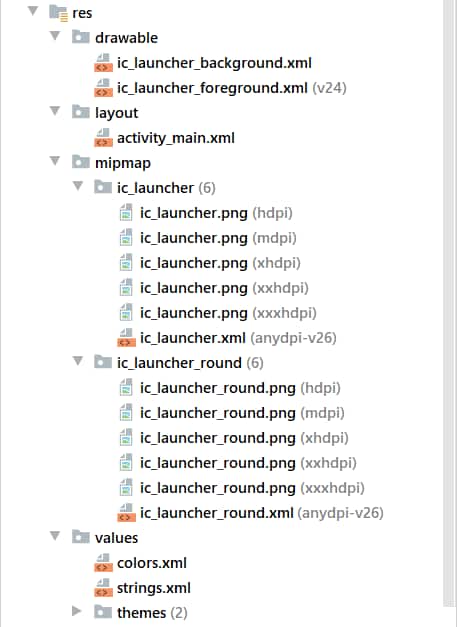Click the strings.xml file icon
Screen dimensions: 457x627
coord(103,588)
